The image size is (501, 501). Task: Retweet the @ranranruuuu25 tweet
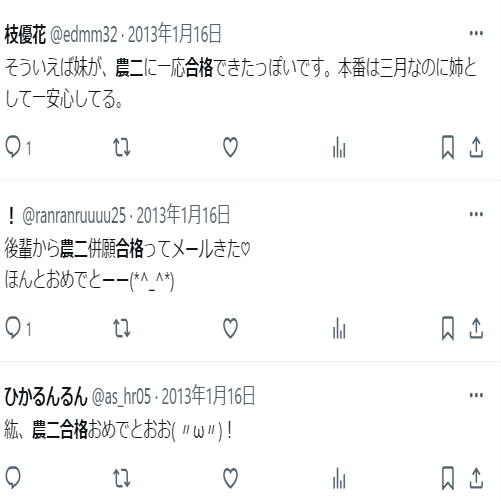click(122, 328)
